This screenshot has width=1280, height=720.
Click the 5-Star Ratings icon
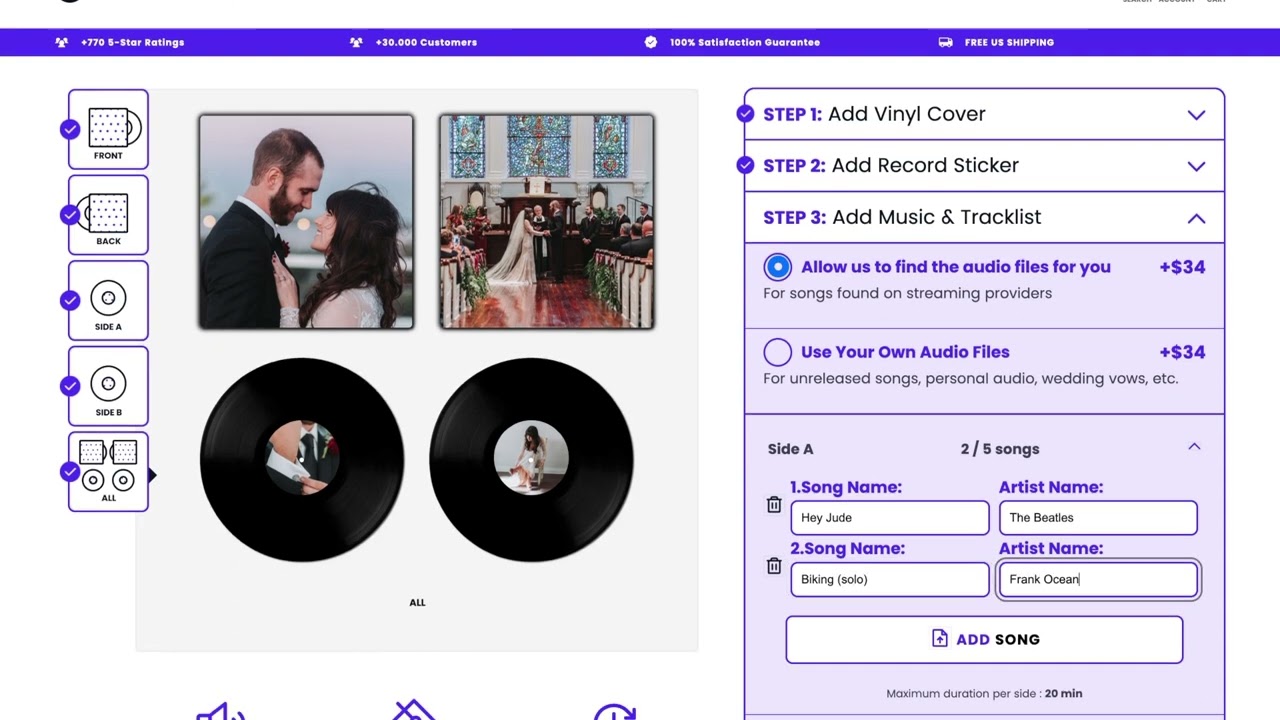(62, 42)
